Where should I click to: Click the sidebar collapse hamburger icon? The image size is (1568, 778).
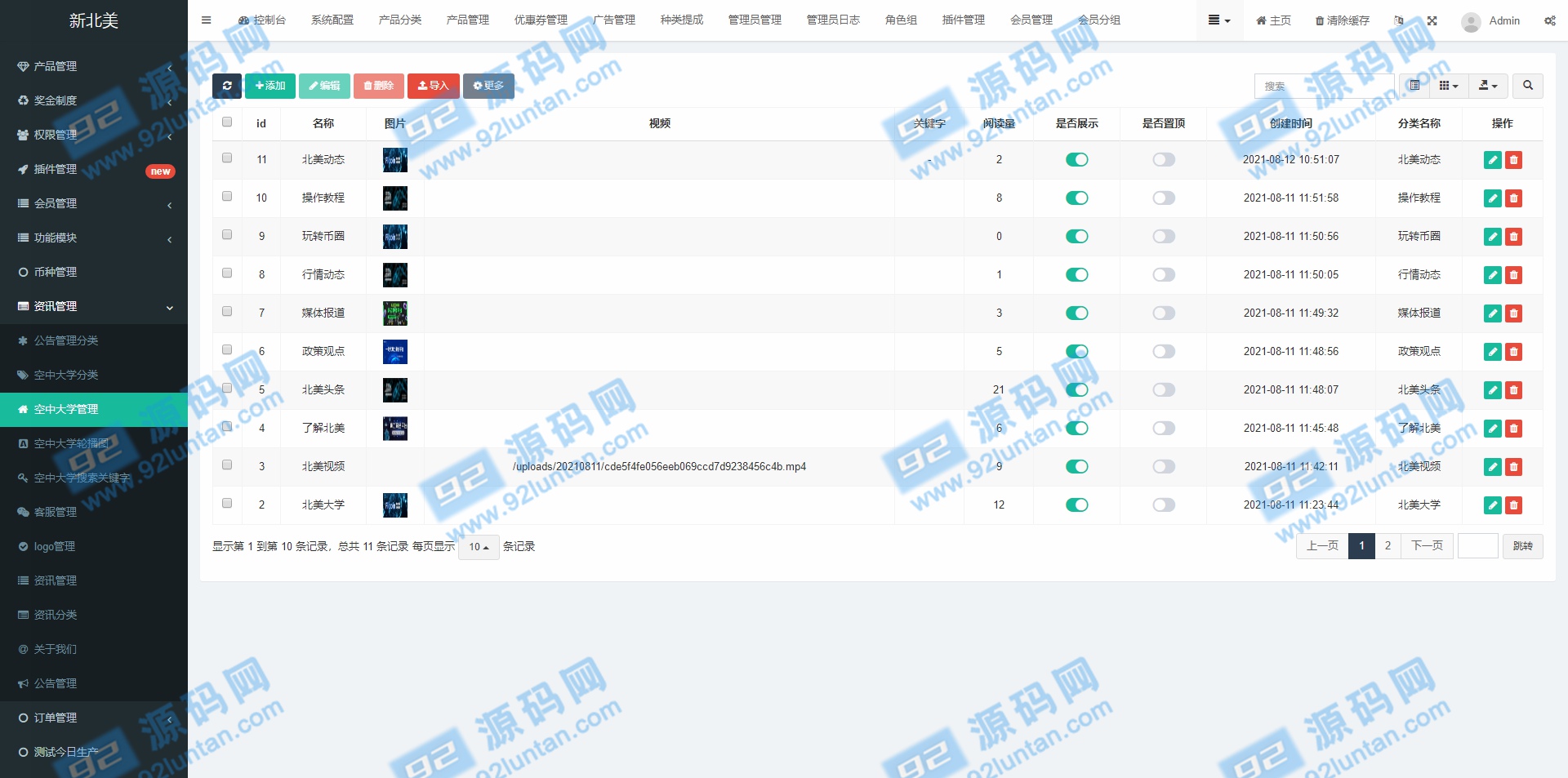coord(207,20)
